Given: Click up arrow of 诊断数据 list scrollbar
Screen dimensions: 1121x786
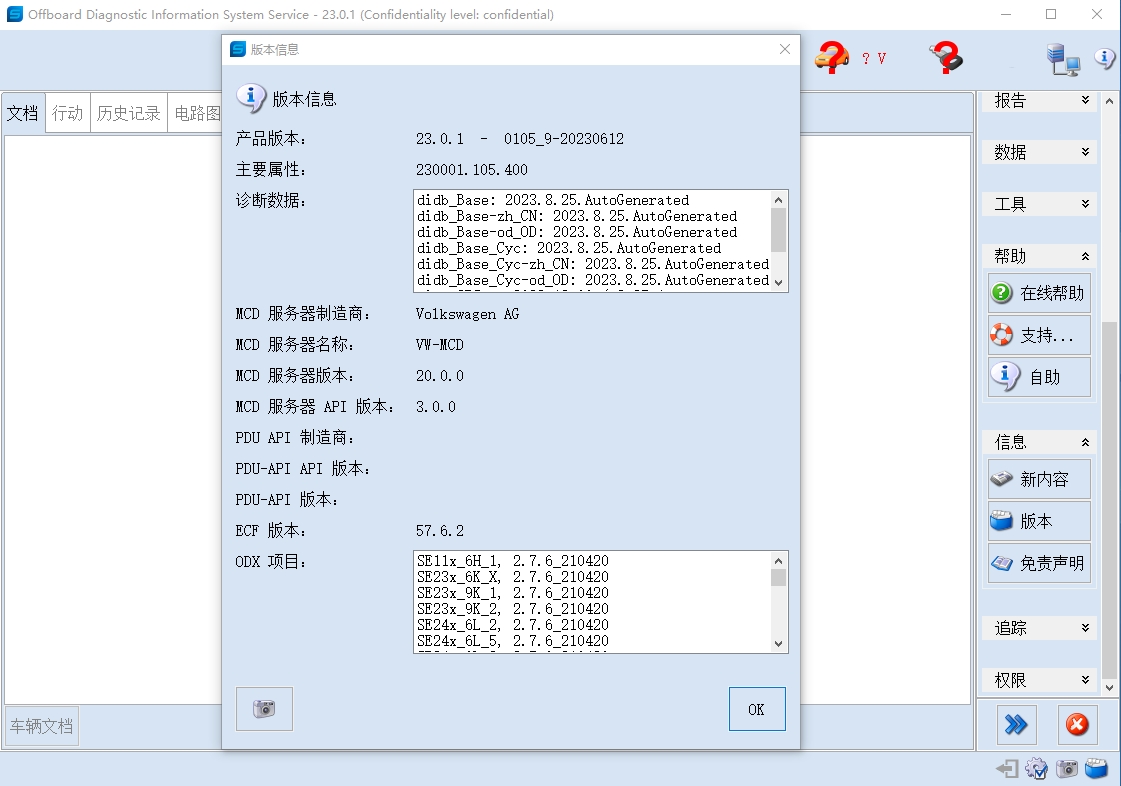Looking at the screenshot, I should coord(779,200).
